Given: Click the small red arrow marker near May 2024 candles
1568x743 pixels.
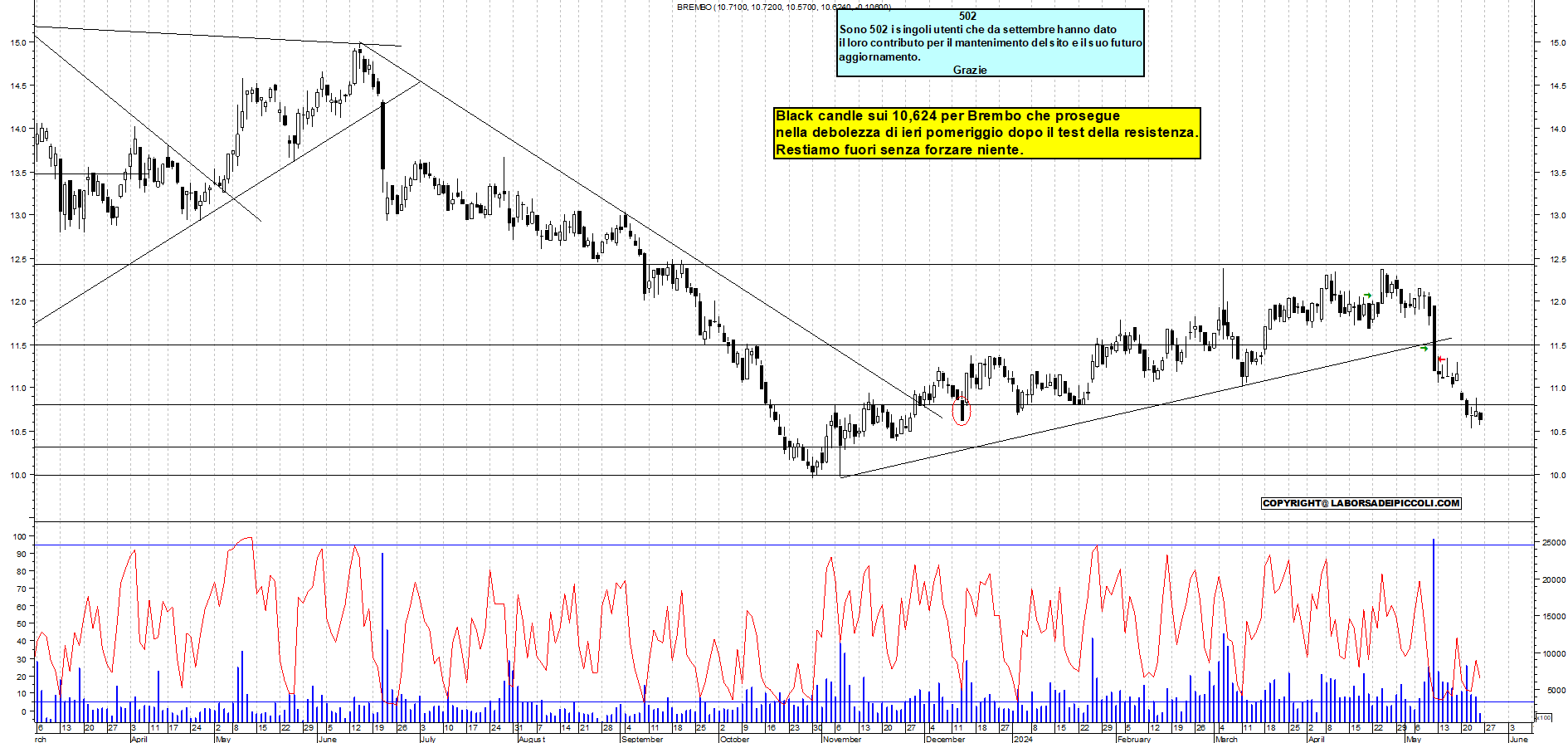Looking at the screenshot, I should pyautogui.click(x=1441, y=359).
